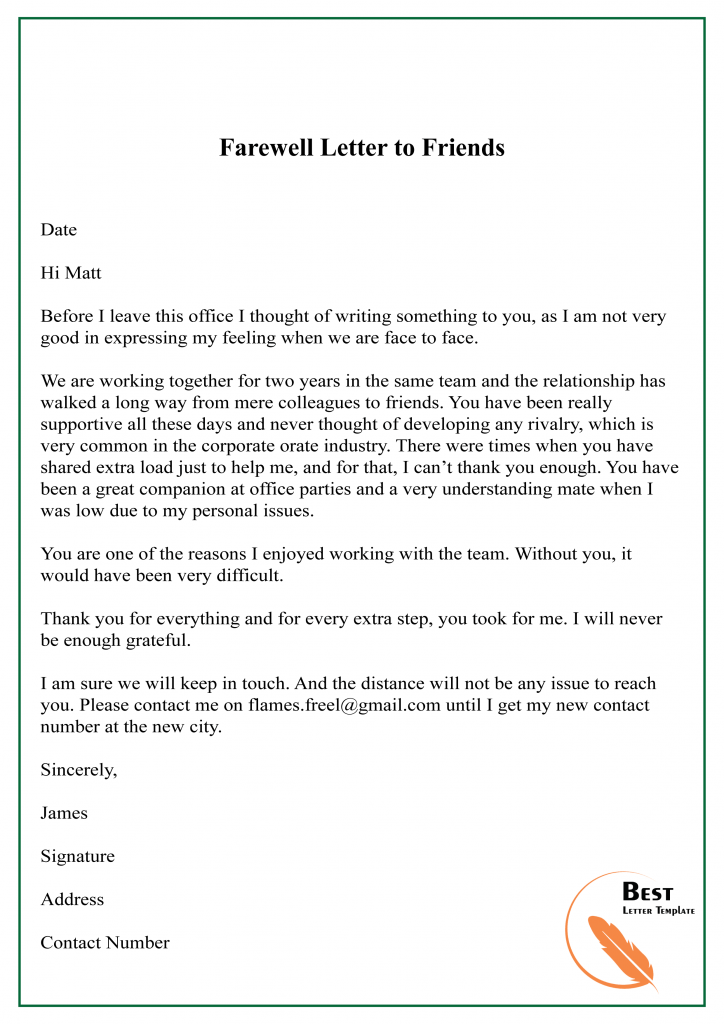Image resolution: width=724 pixels, height=1024 pixels.
Task: Click the Hi Matt greeting
Action: tap(71, 273)
